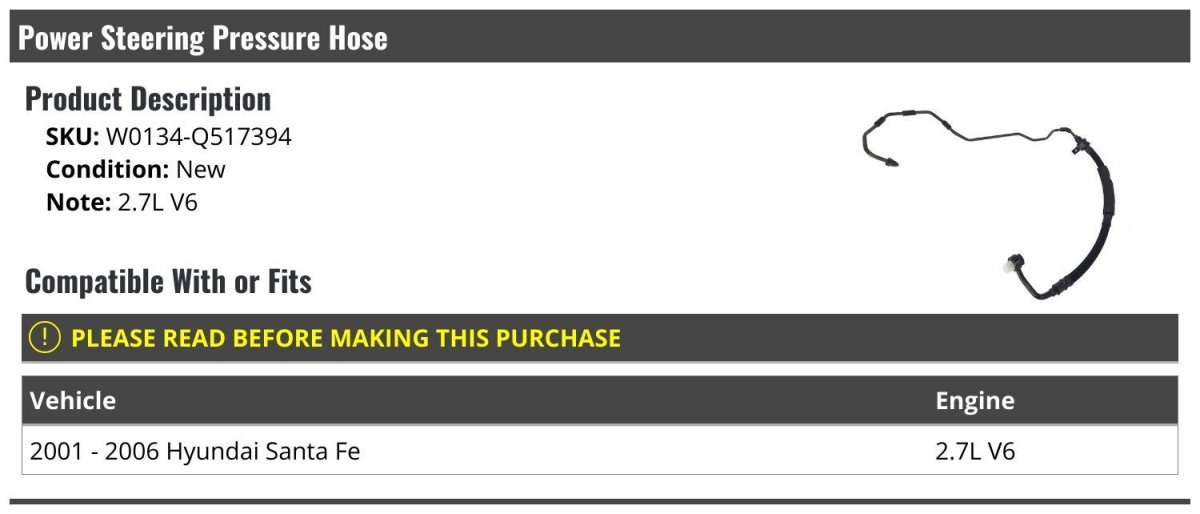
Task: Click the Condition label
Action: [108, 169]
